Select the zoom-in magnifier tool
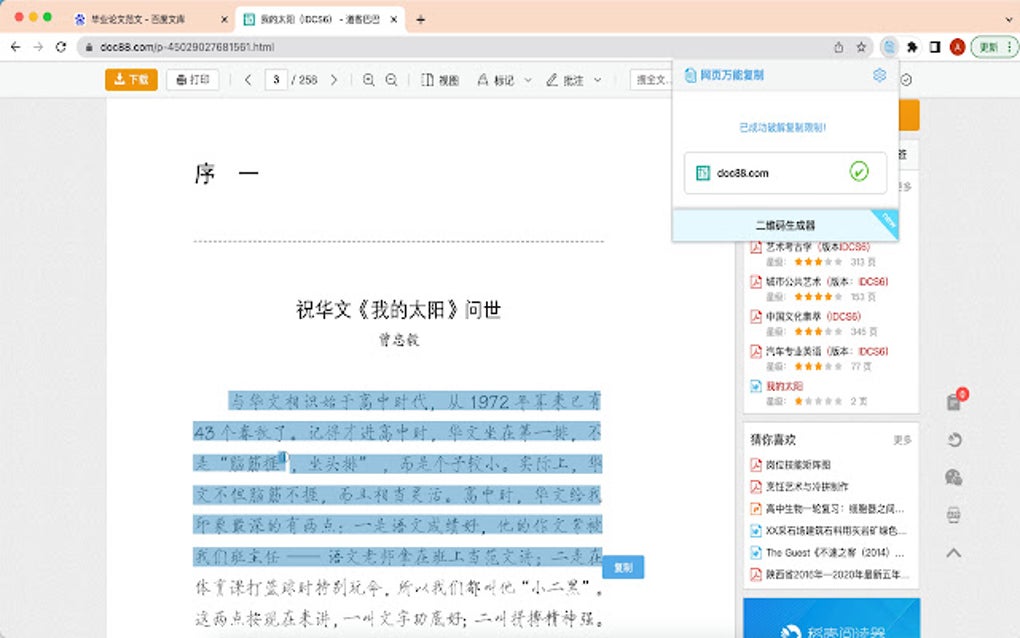 pyautogui.click(x=369, y=80)
